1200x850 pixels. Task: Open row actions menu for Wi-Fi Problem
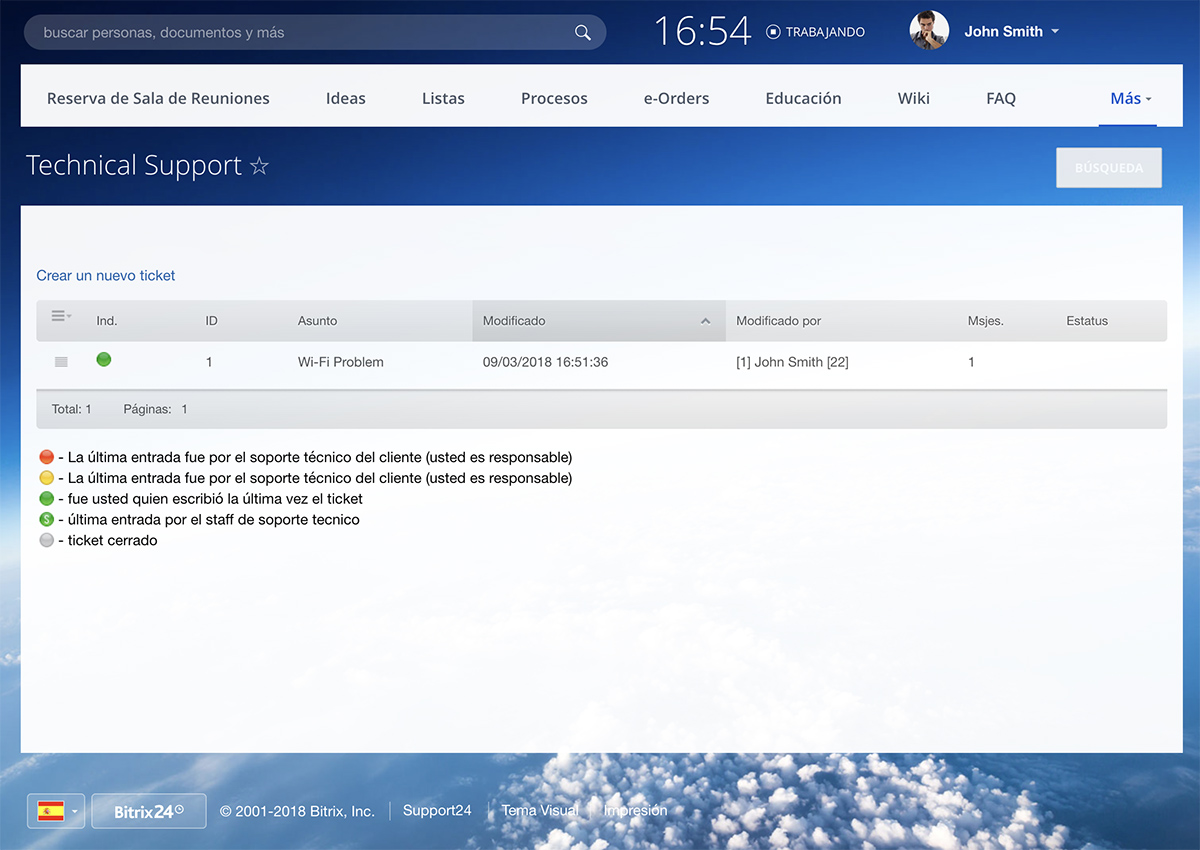[61, 362]
